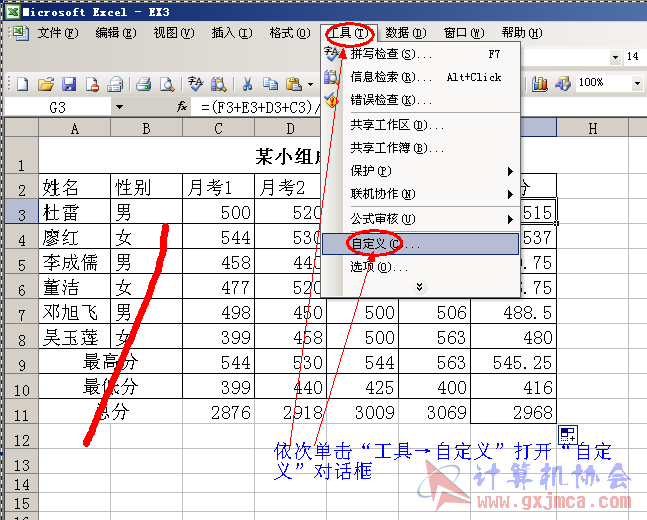
Task: Open the Chart Wizard icon
Action: pyautogui.click(x=539, y=84)
